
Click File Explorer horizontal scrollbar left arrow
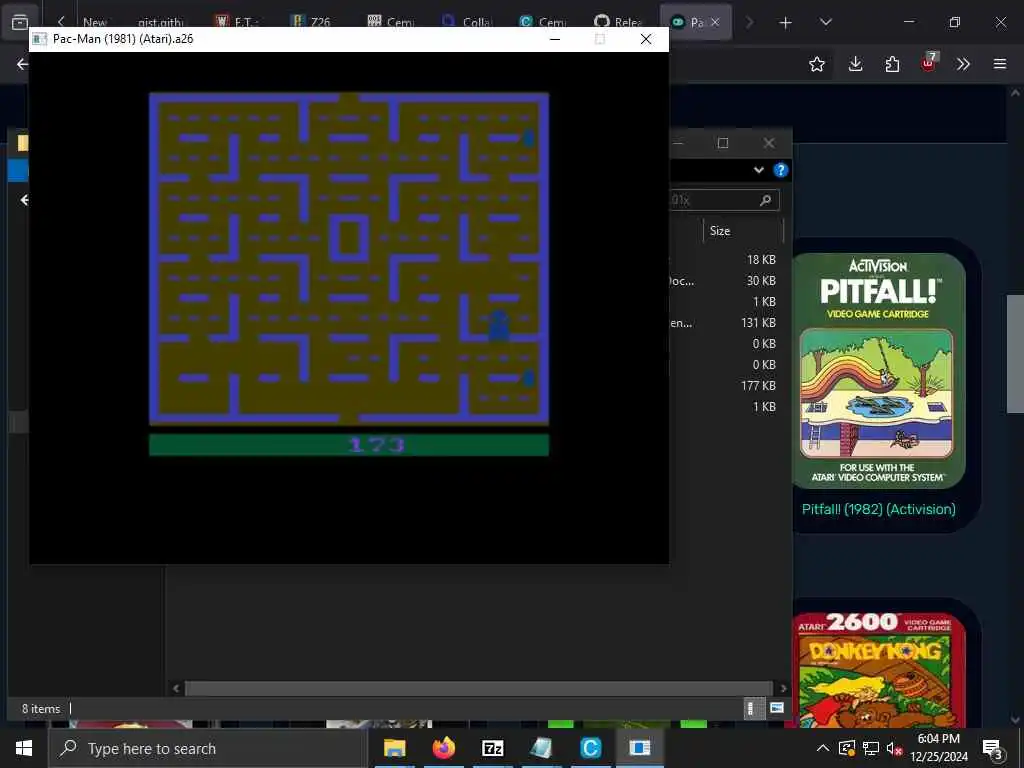pos(176,688)
